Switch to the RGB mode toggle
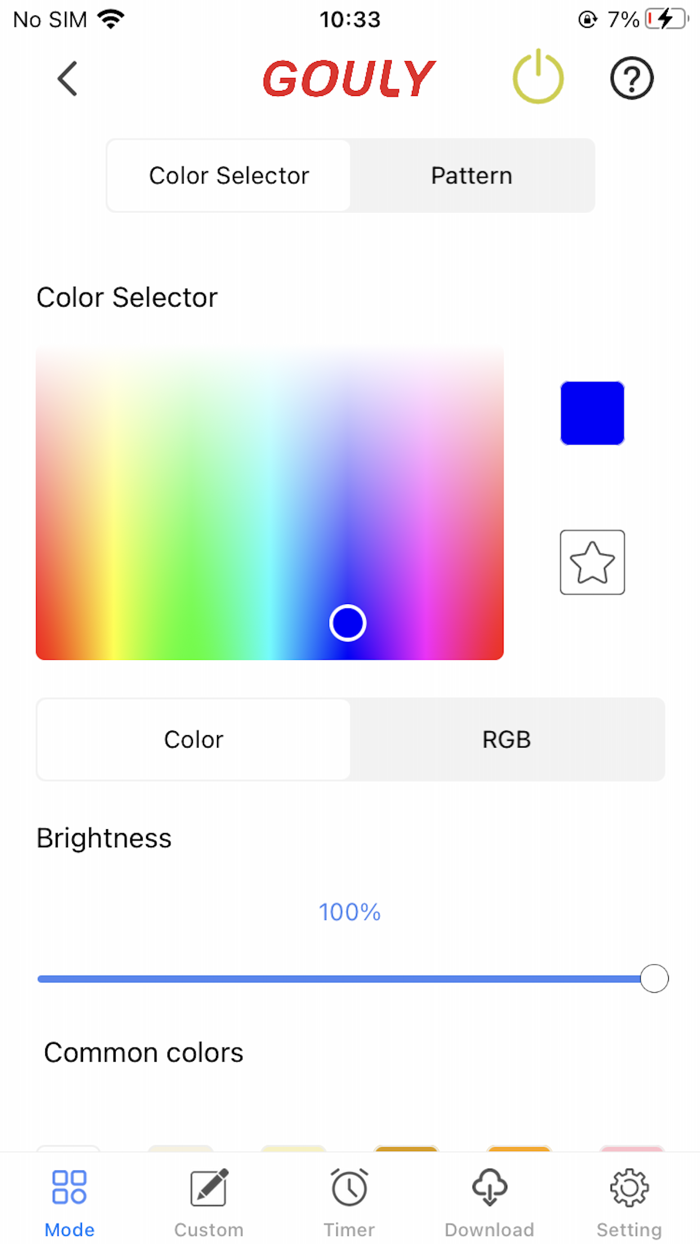This screenshot has height=1244, width=700. tap(507, 739)
